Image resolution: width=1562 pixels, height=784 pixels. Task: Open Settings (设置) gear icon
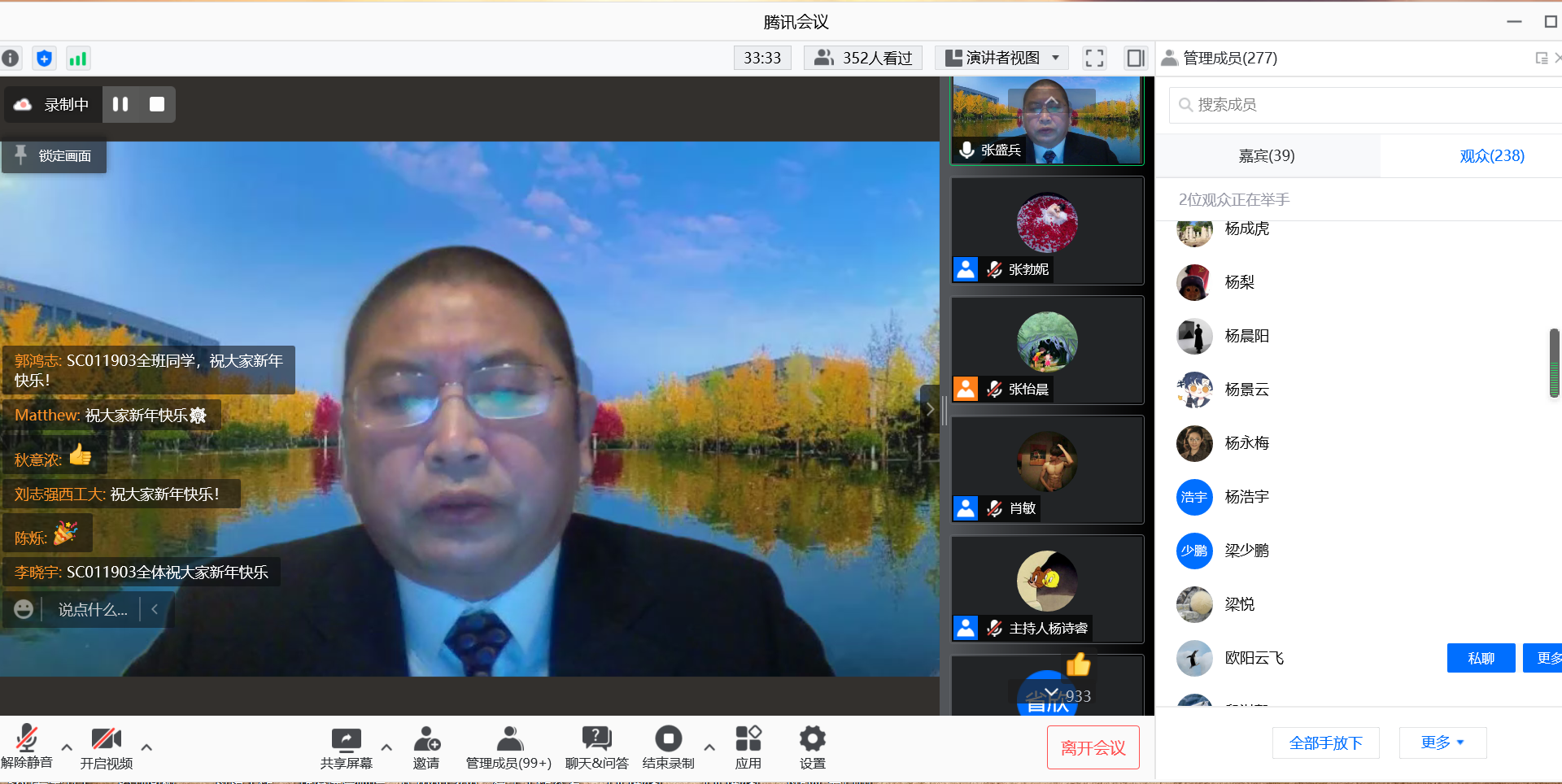(x=812, y=739)
